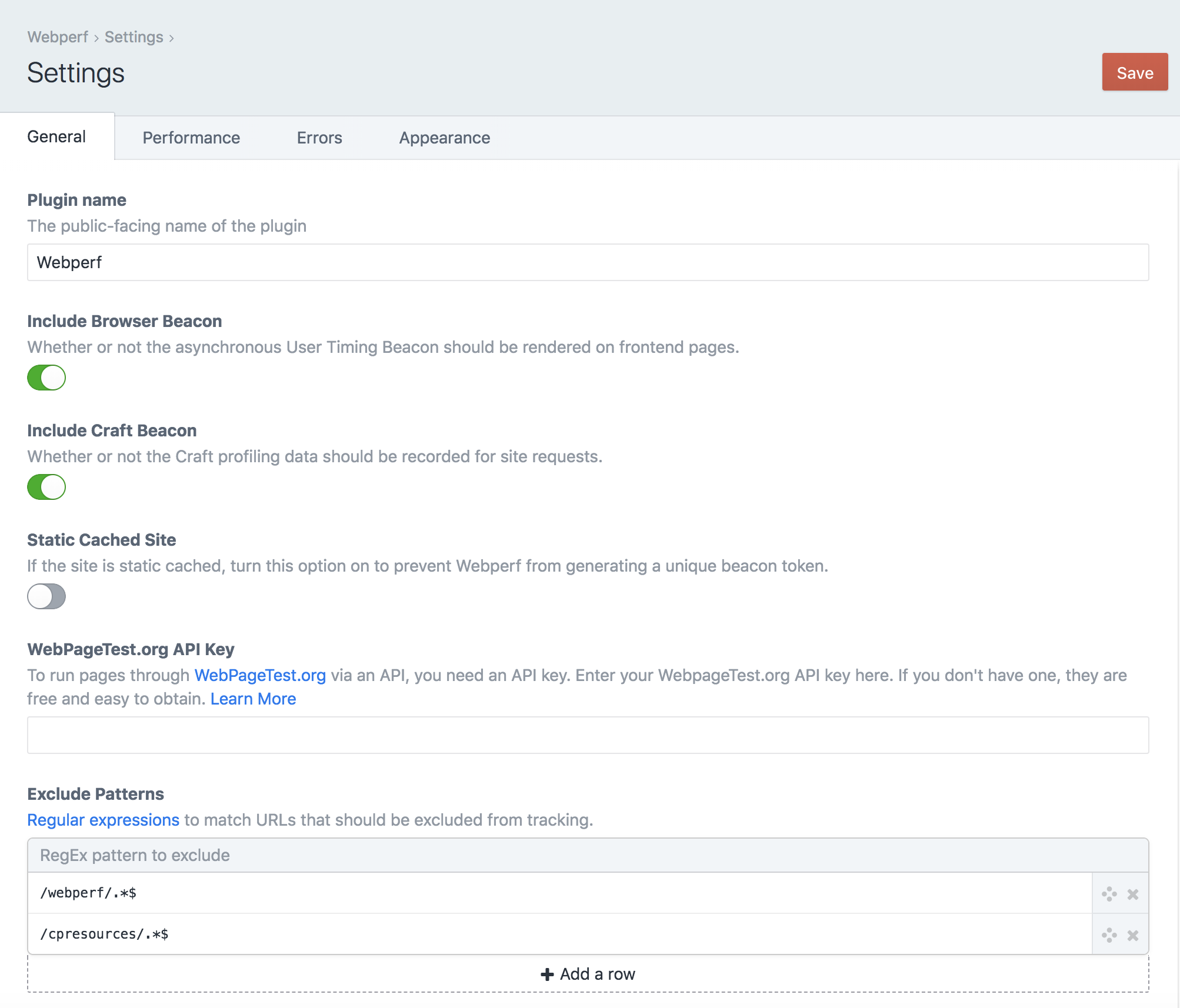The image size is (1180, 1008).
Task: Click the drag handle icon for /webperf/.*$
Action: pos(1108,894)
